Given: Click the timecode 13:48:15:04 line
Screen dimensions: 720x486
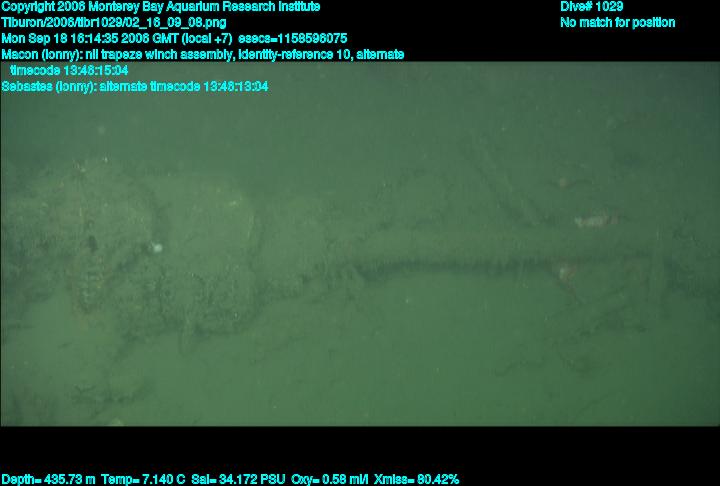Looking at the screenshot, I should [68, 71].
